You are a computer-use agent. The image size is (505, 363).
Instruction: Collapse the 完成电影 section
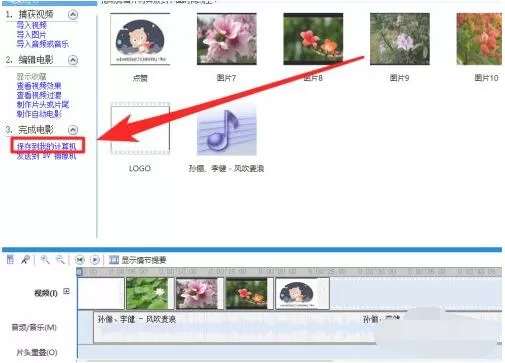pos(73,130)
